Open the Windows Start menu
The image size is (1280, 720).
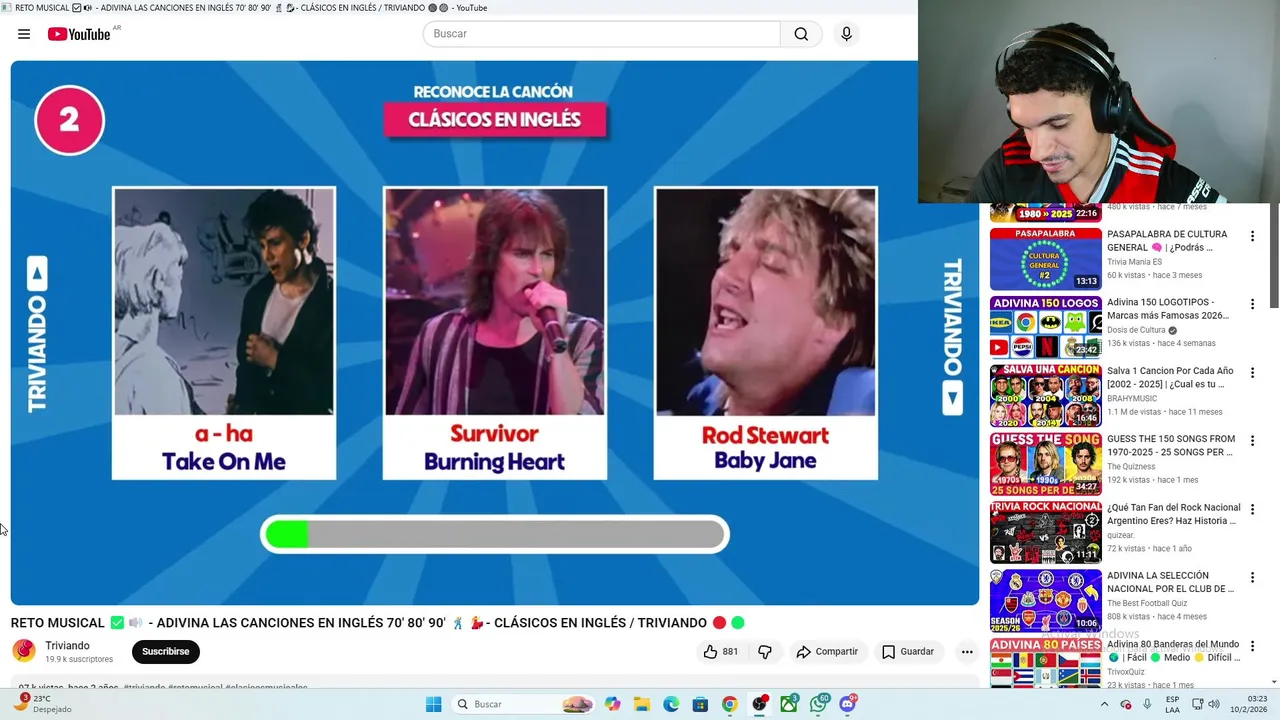click(433, 704)
